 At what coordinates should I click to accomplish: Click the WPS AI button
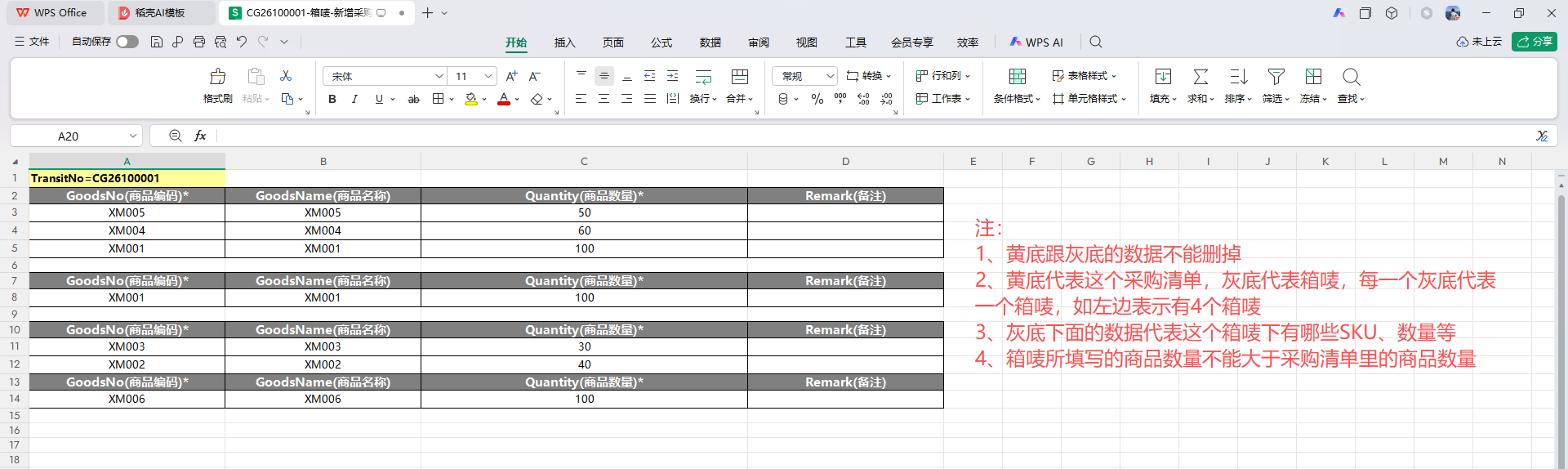coord(1036,42)
